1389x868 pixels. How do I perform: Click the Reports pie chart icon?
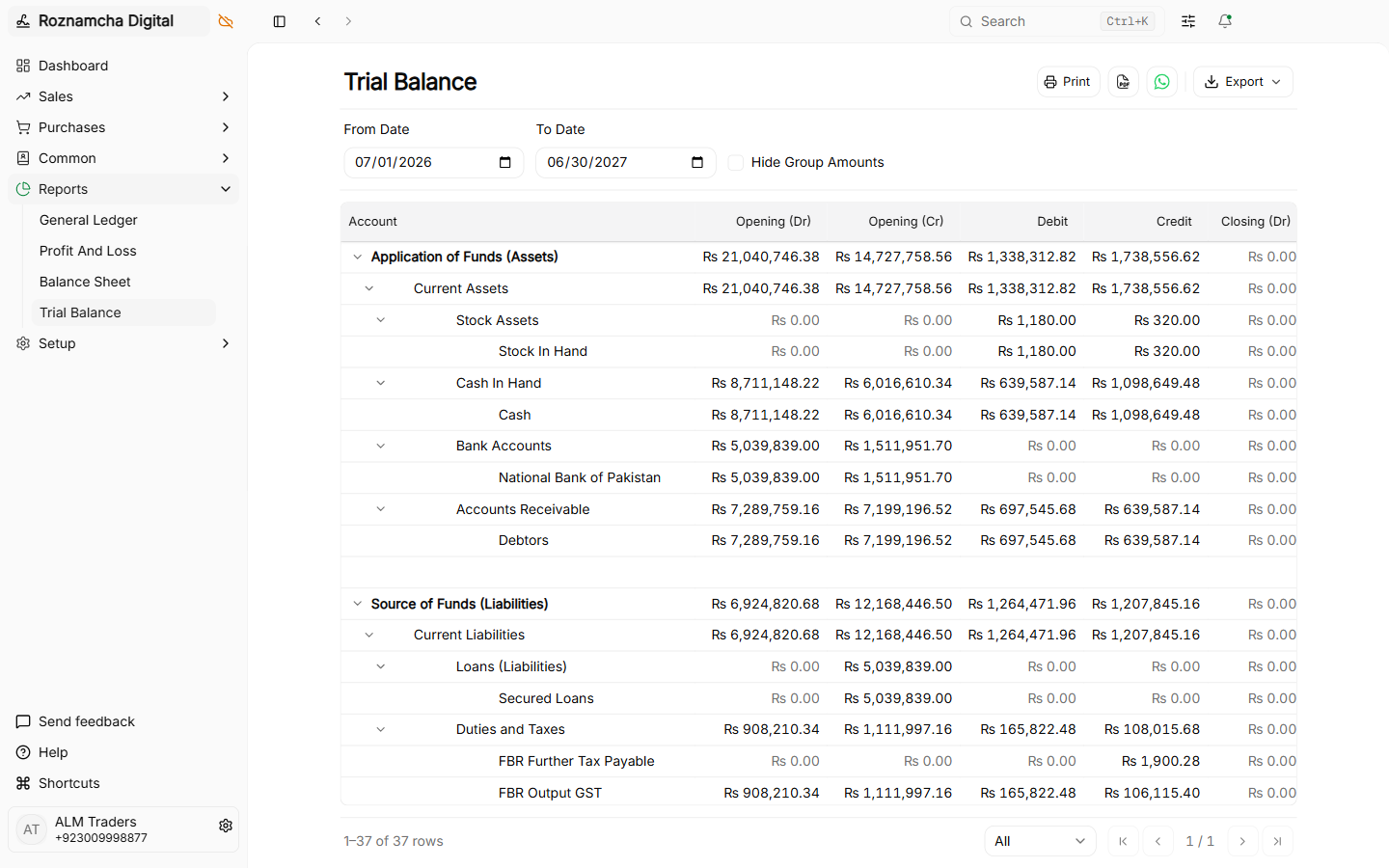tap(23, 189)
